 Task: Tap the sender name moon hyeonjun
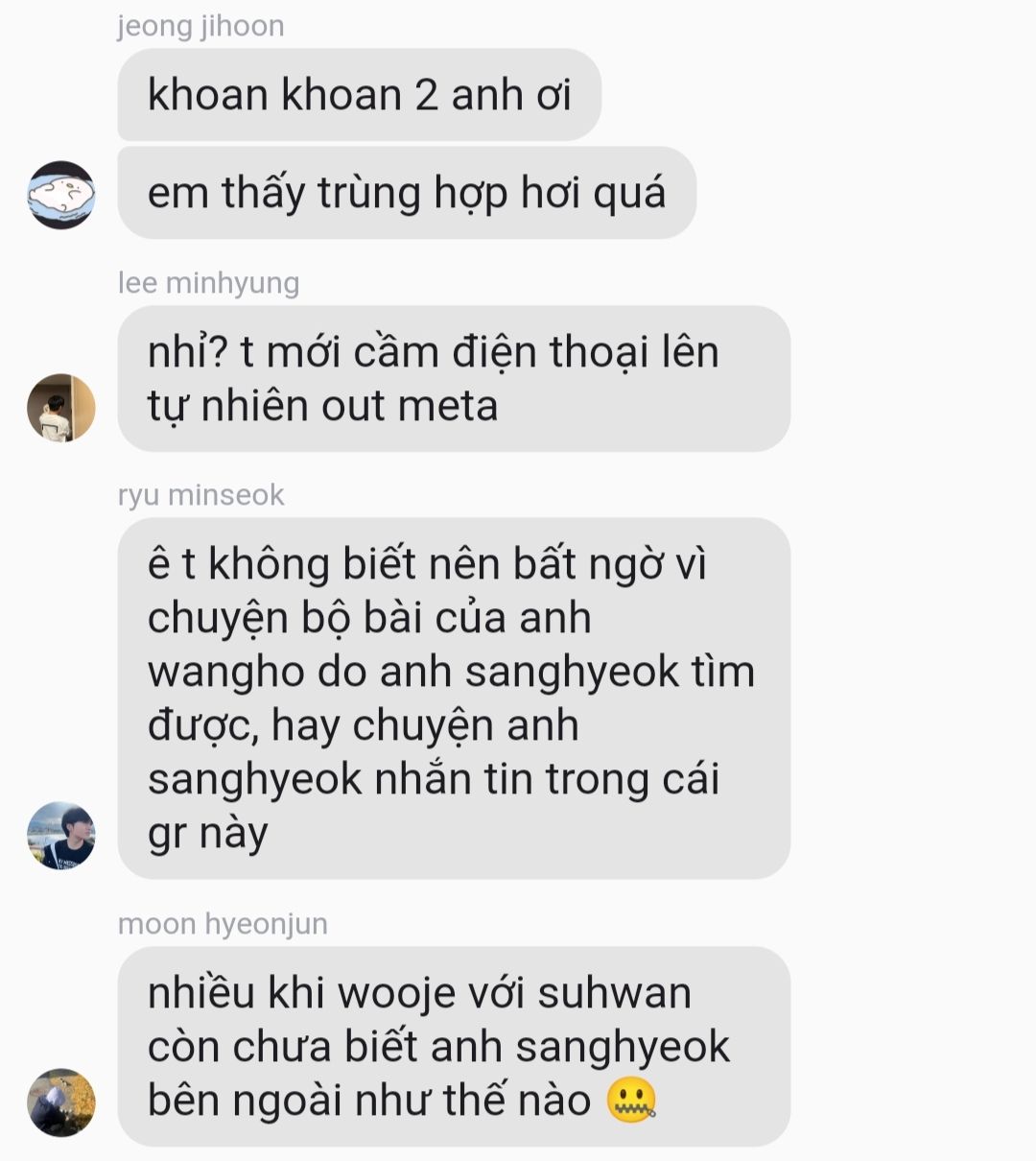[x=223, y=924]
